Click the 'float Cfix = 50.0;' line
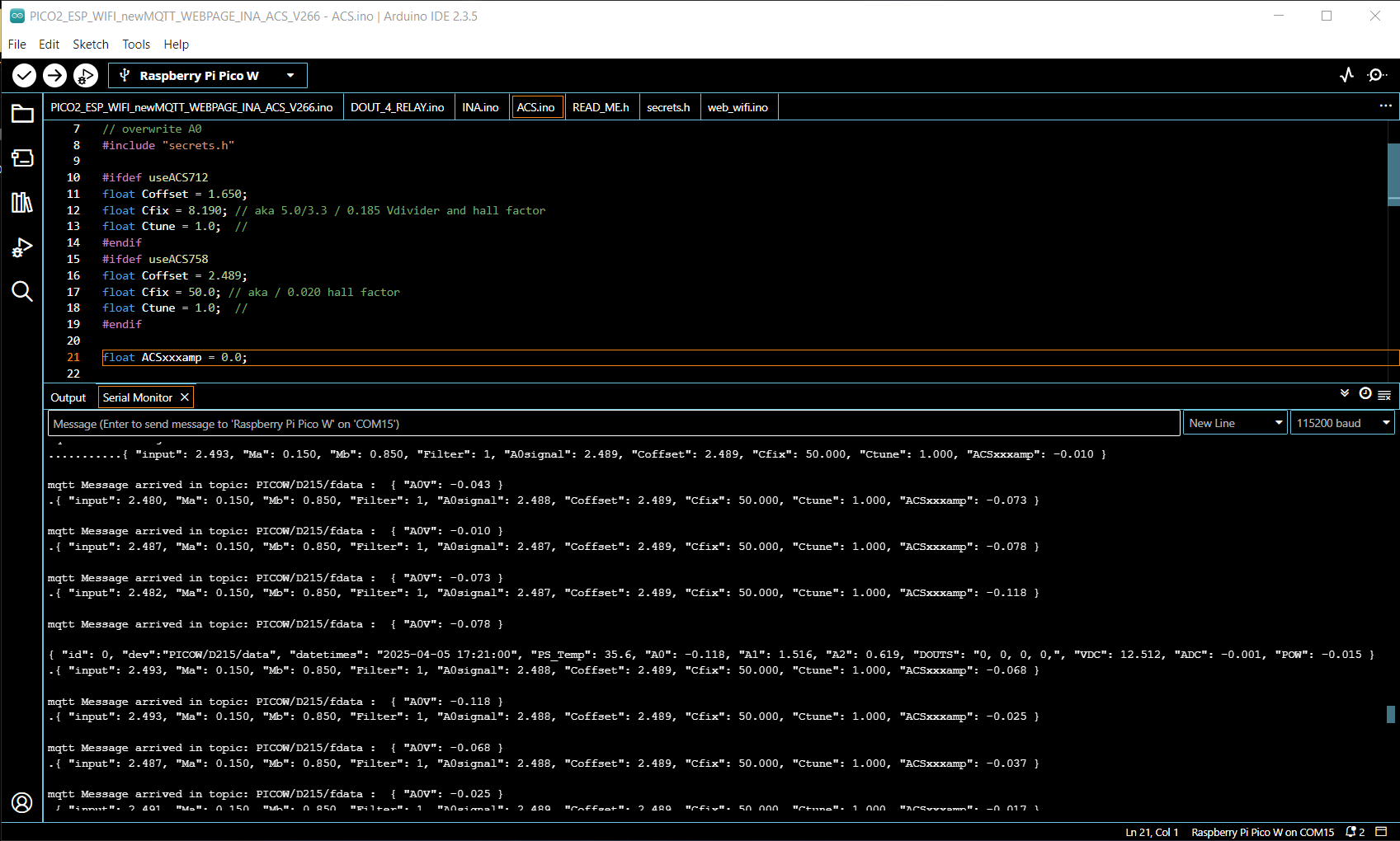Viewport: 1400px width, 841px height. 251,292
